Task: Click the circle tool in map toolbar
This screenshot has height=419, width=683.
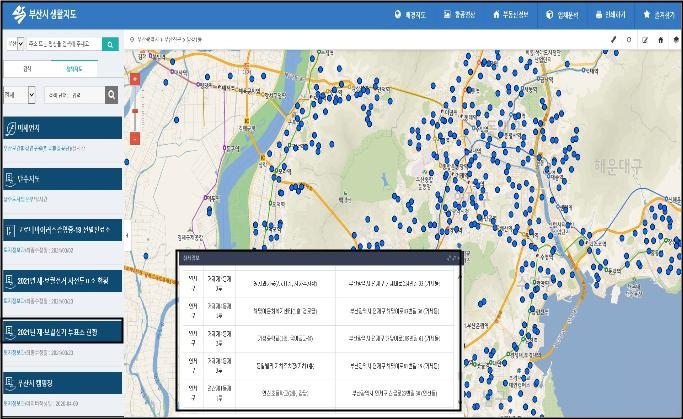Action: pos(628,40)
